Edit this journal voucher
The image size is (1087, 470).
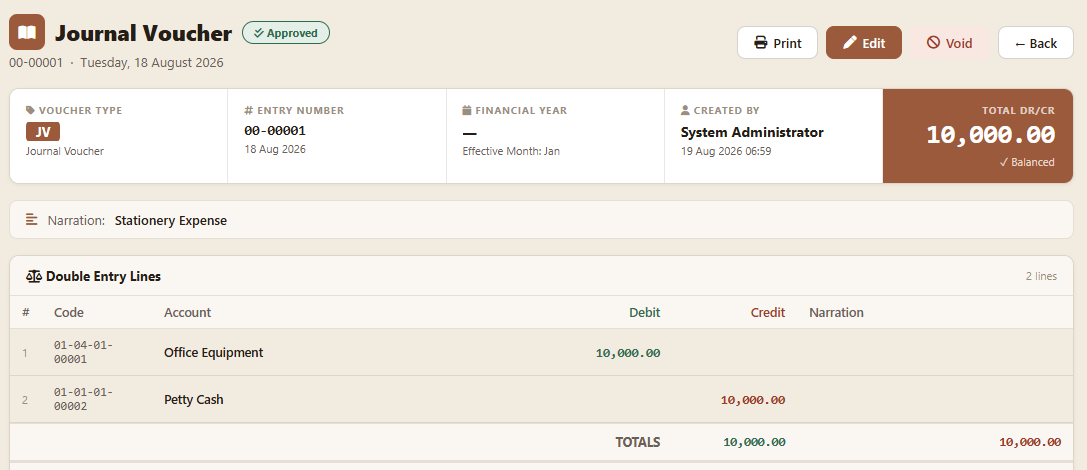tap(864, 43)
